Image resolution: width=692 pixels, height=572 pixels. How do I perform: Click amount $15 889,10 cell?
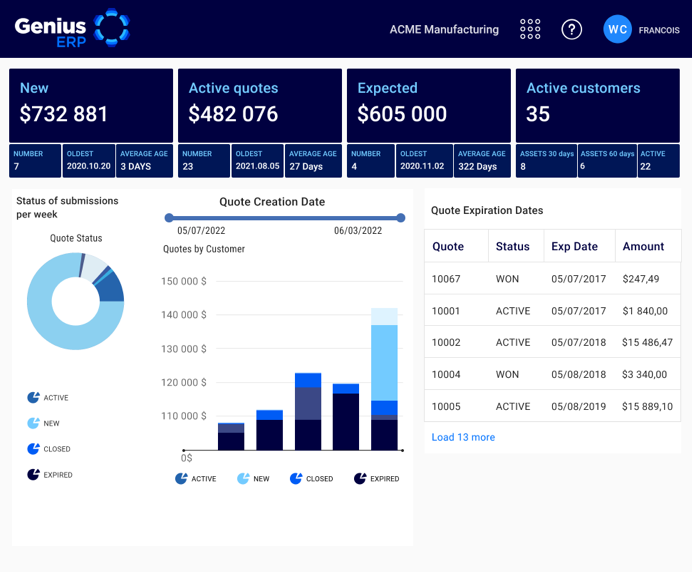(647, 406)
